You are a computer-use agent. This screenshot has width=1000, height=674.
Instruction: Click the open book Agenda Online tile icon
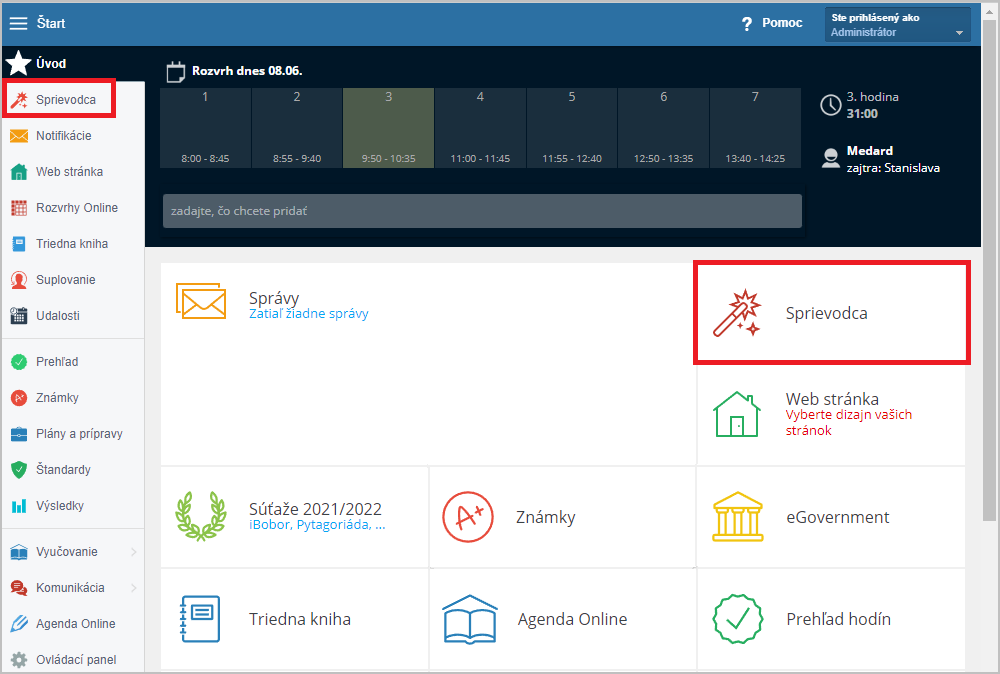point(469,619)
